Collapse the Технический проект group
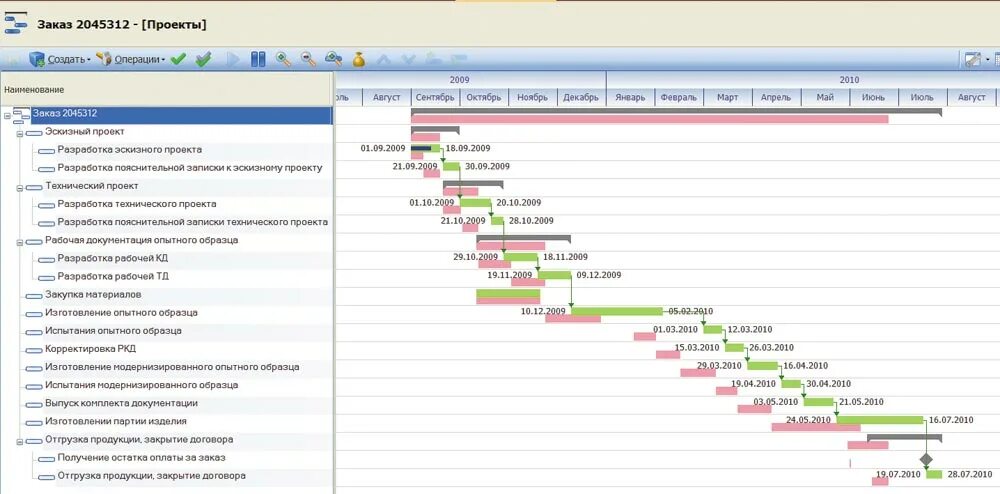The width and height of the screenshot is (1000, 494). [20, 188]
